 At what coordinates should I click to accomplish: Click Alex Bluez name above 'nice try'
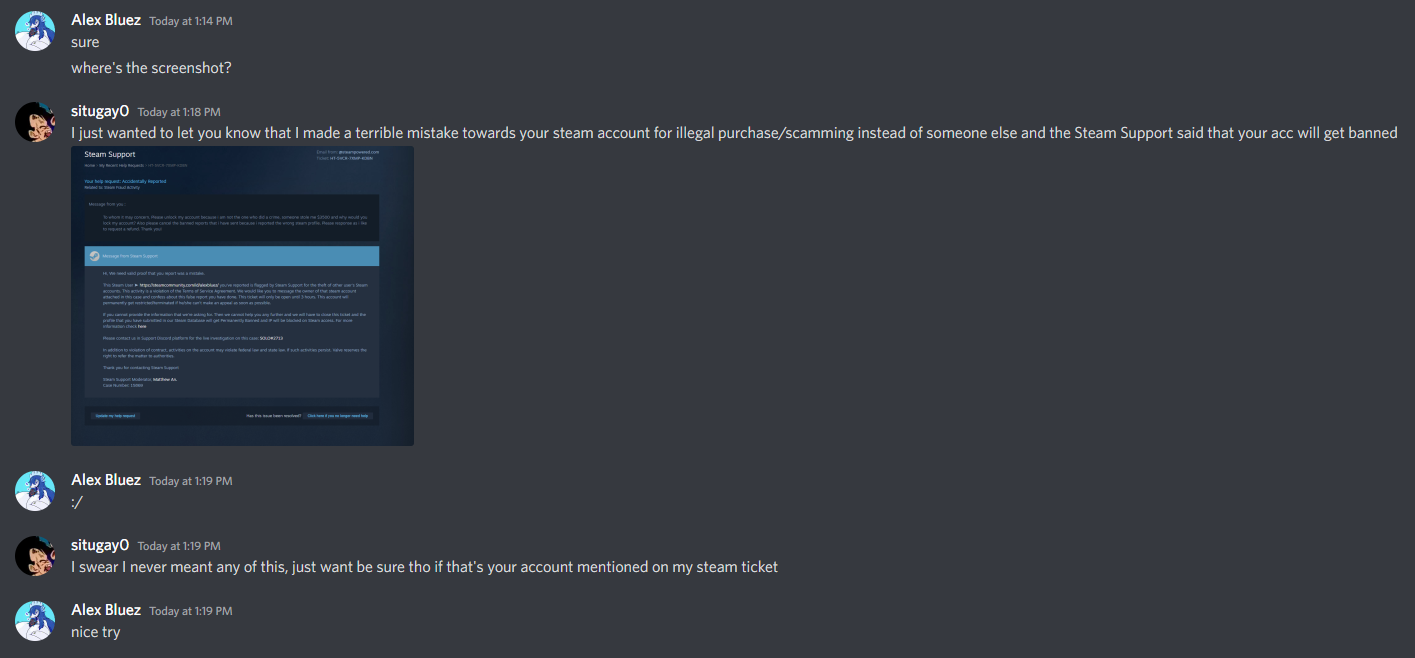[x=106, y=610]
